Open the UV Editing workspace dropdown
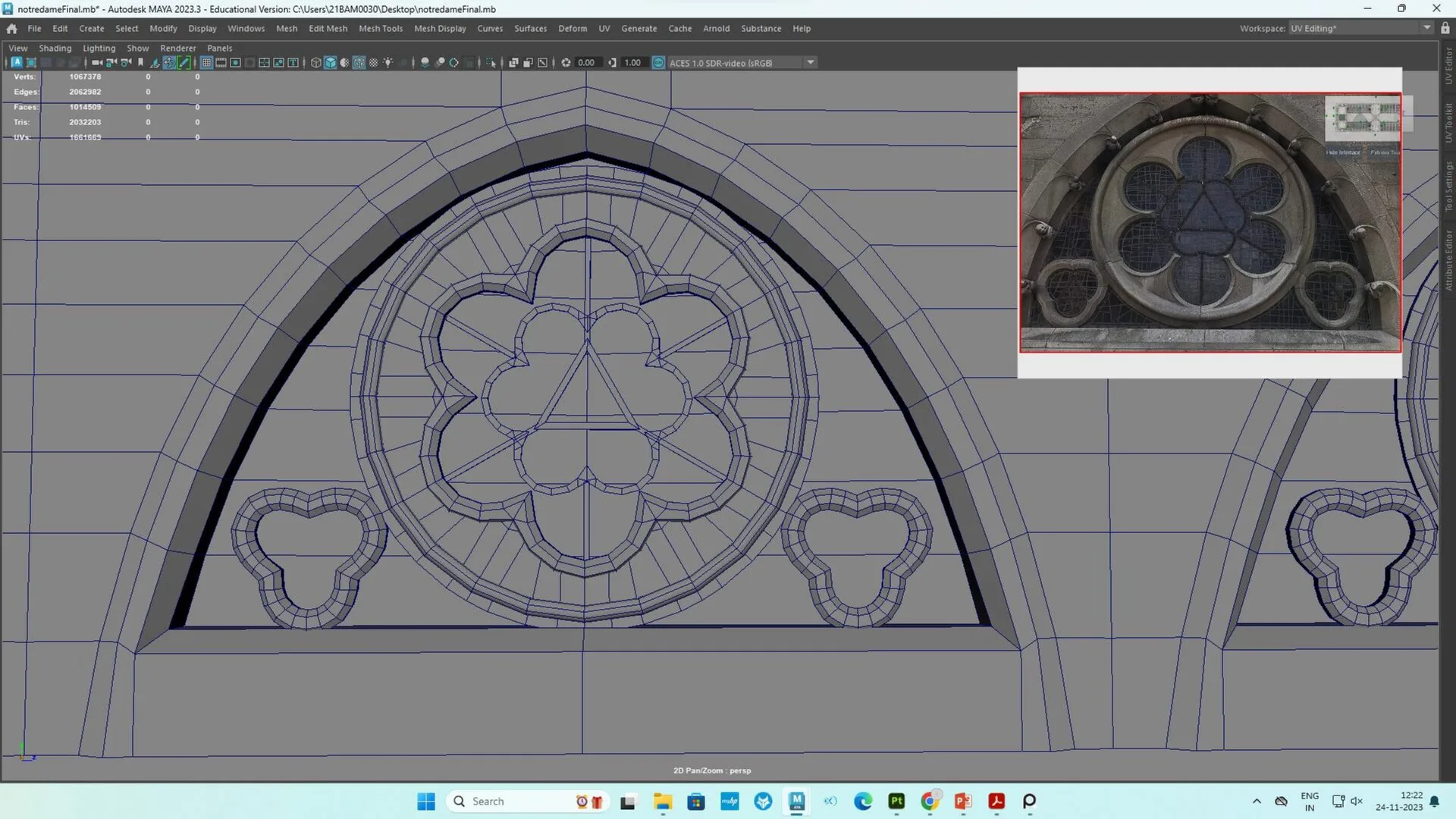 [x=1426, y=28]
